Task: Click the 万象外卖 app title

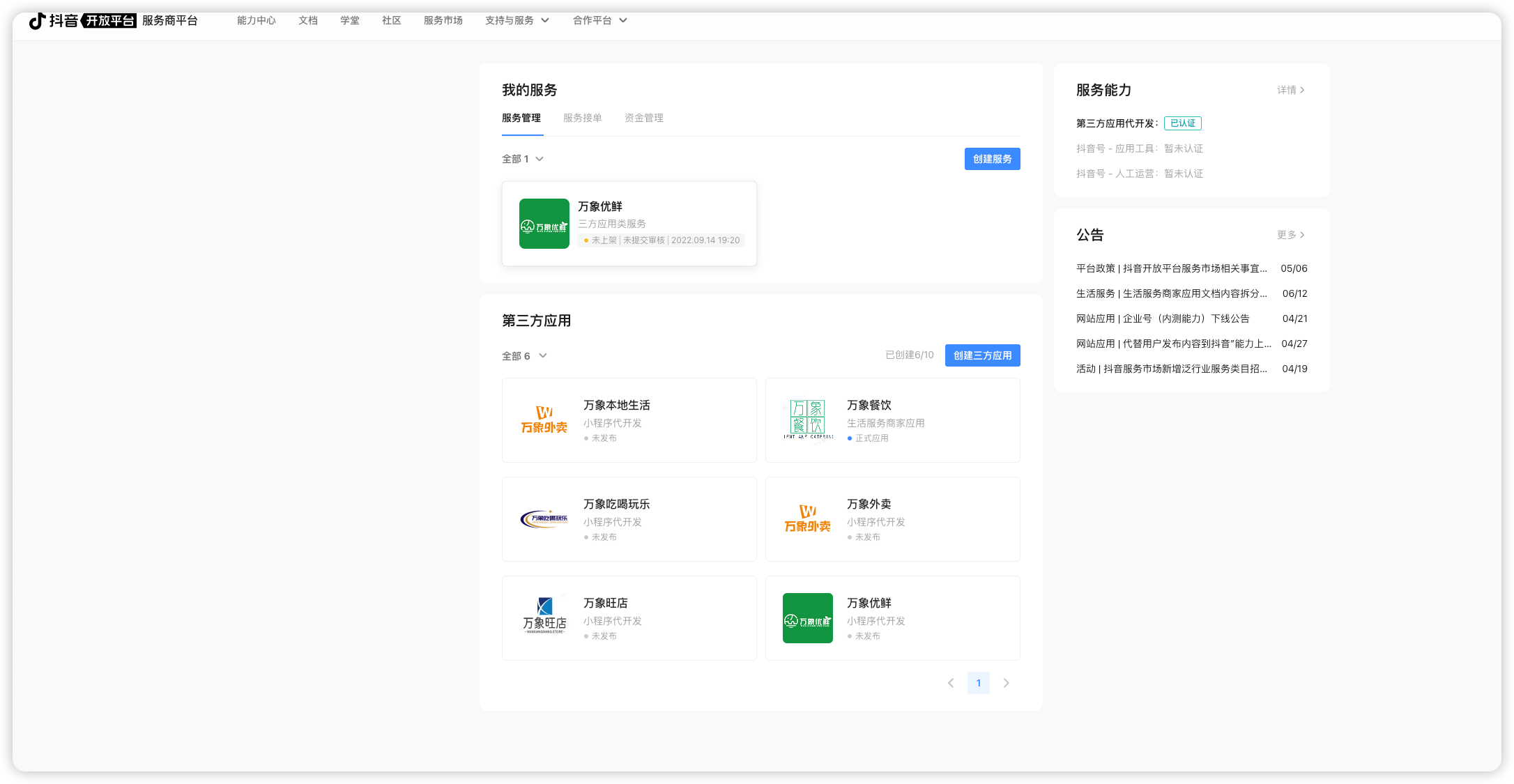Action: 869,504
